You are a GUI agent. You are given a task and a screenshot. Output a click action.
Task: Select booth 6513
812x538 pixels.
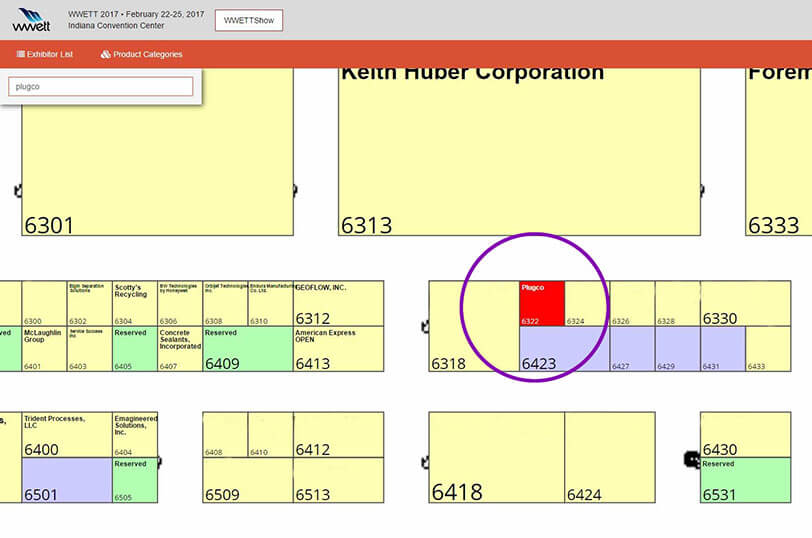(338, 480)
